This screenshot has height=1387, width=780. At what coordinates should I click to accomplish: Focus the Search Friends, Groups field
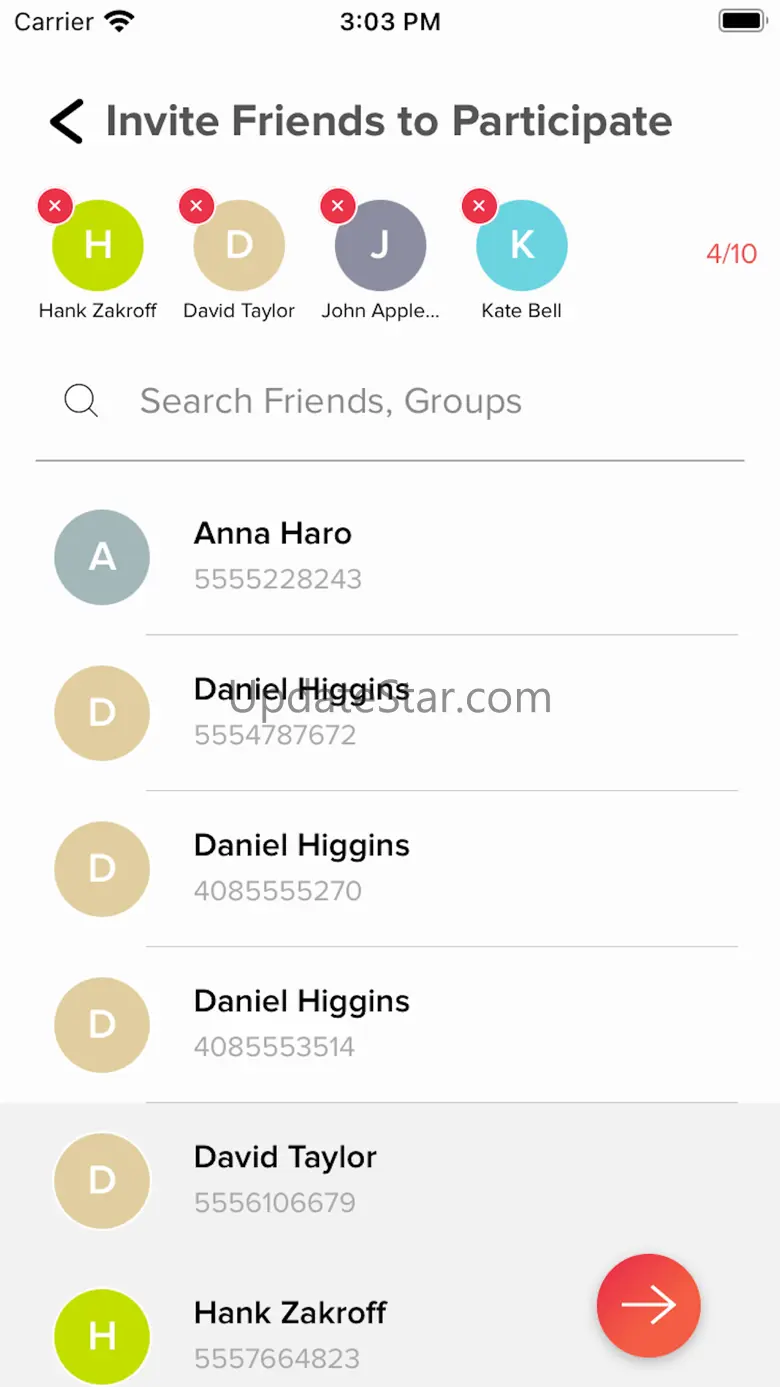pyautogui.click(x=390, y=401)
